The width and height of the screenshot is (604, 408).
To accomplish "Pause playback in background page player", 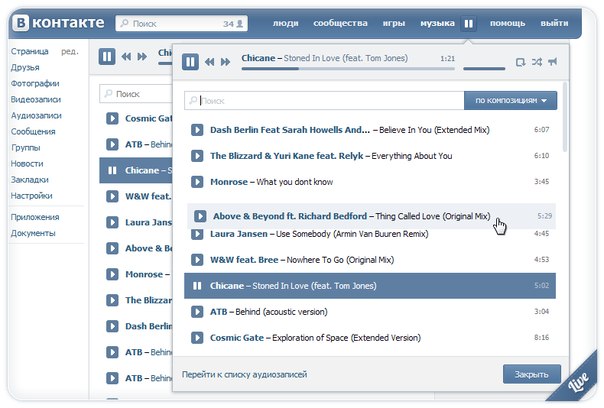I will 107,57.
